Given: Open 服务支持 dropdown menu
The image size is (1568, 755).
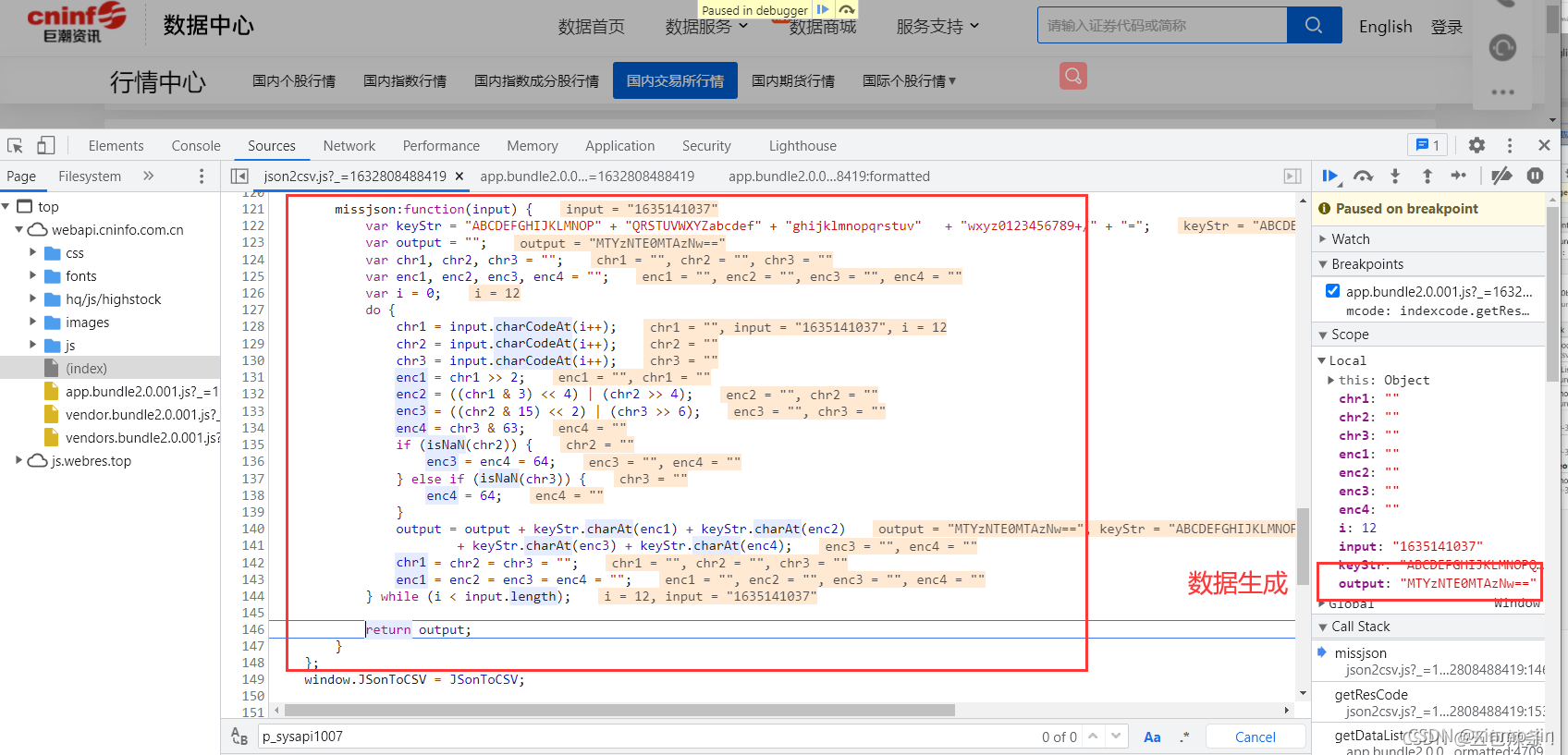Looking at the screenshot, I should 937,27.
